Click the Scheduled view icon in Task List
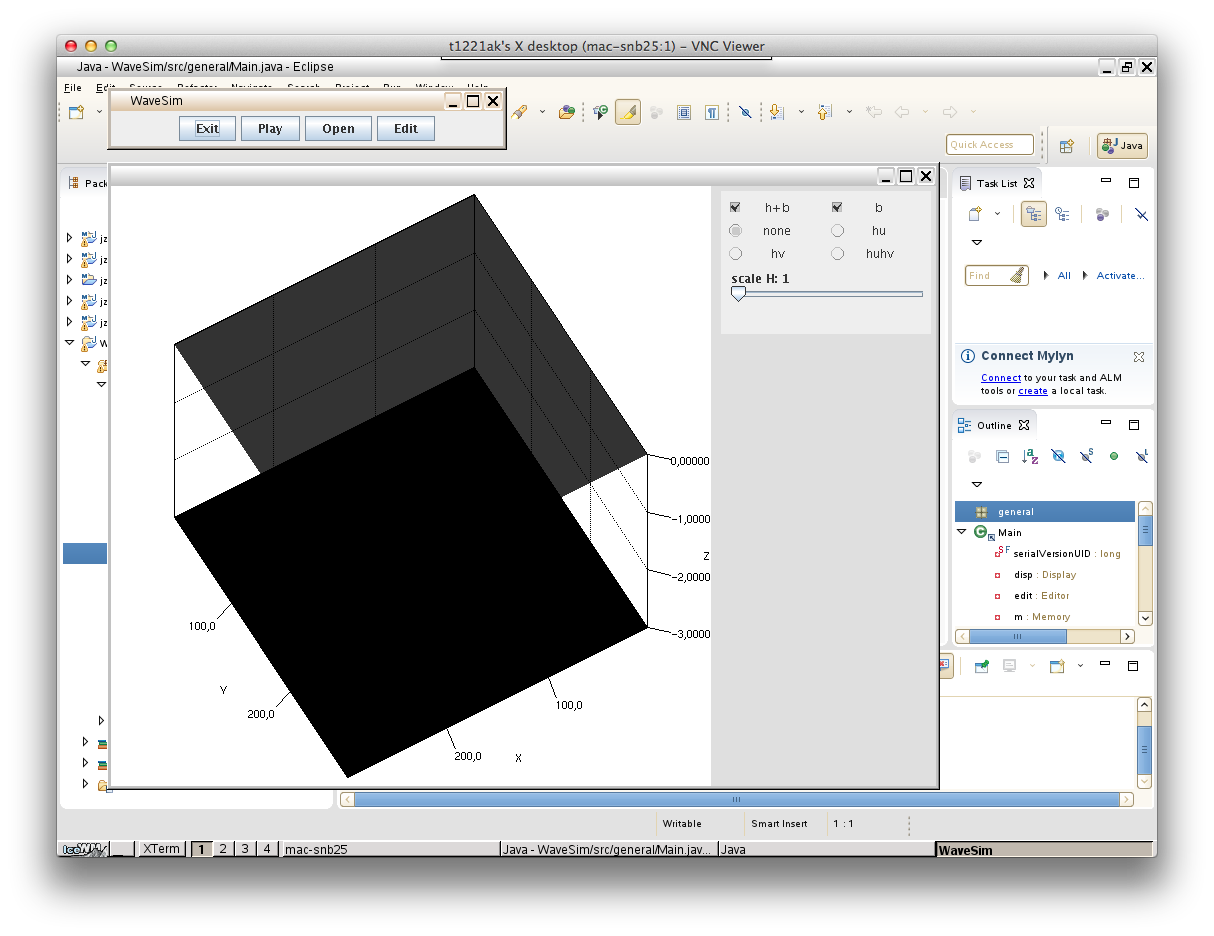This screenshot has height=936, width=1214. (x=1062, y=214)
